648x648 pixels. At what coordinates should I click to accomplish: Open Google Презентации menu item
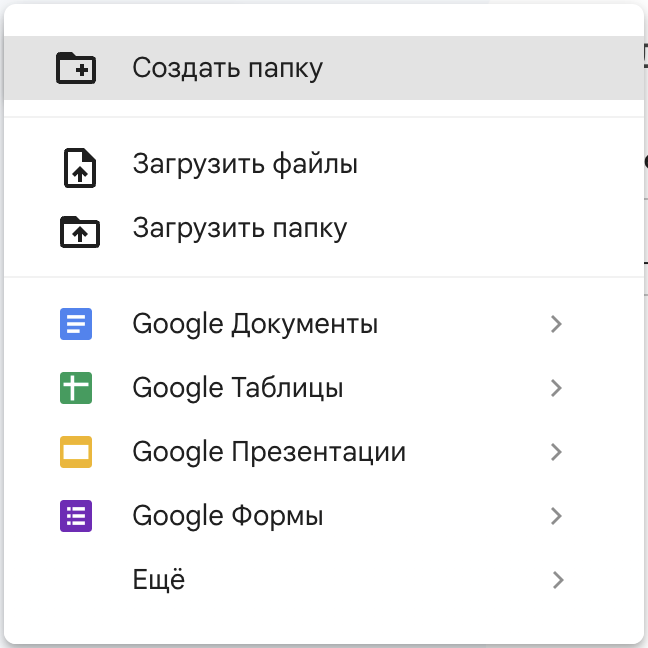[324, 452]
